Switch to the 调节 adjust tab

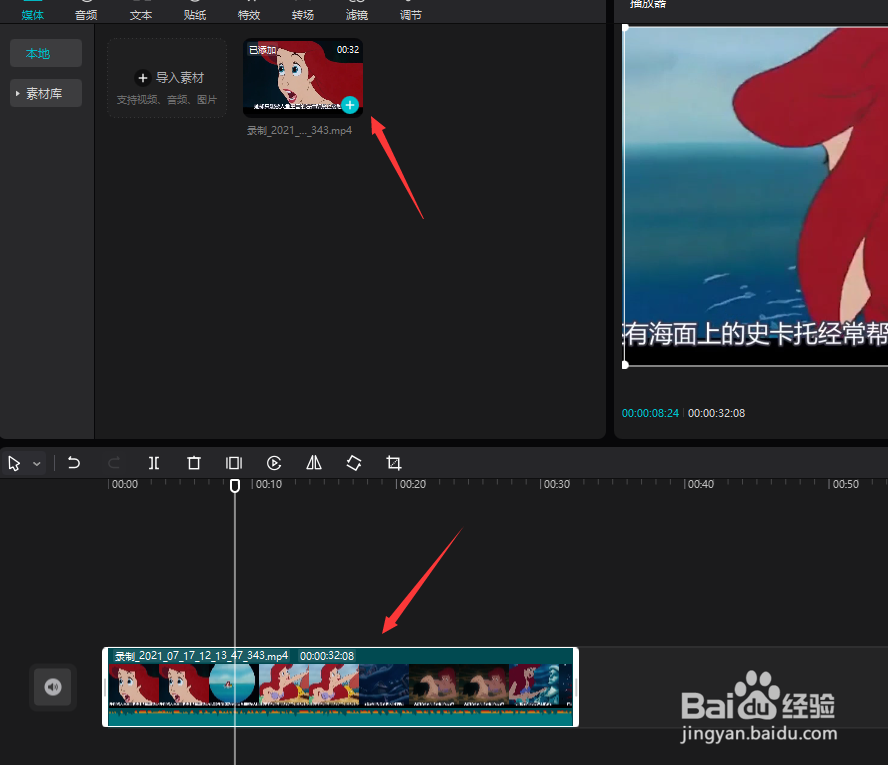(x=411, y=14)
